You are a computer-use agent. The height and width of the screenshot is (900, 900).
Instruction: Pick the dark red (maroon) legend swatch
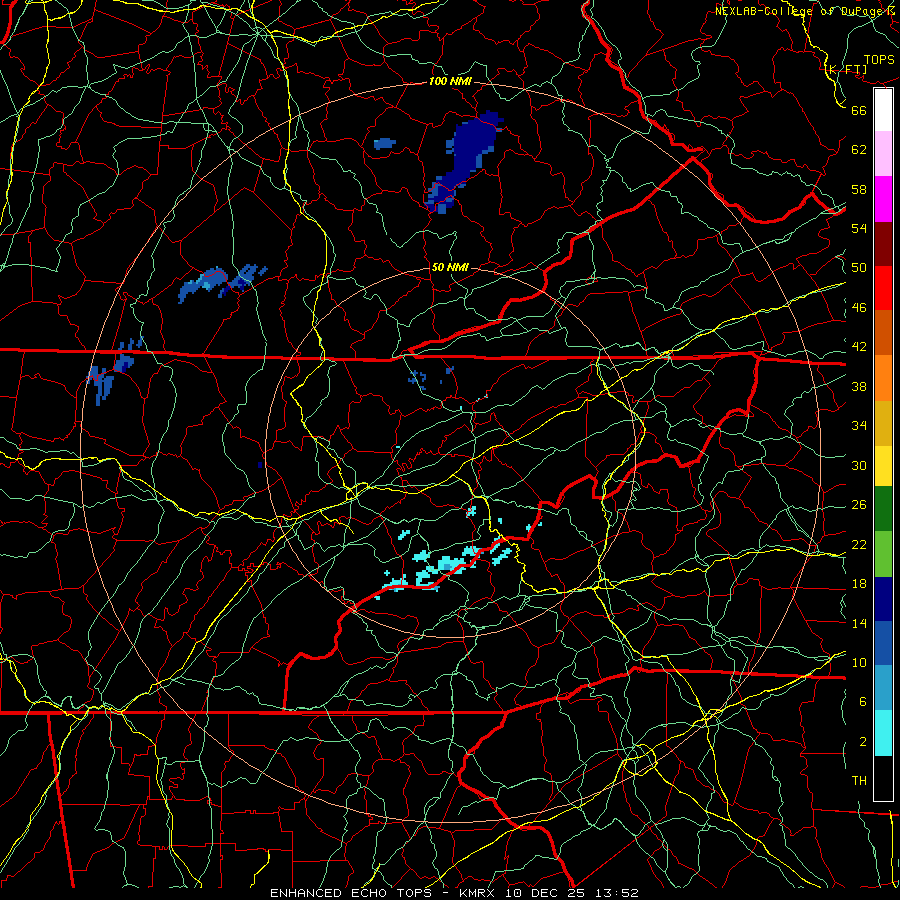point(883,244)
